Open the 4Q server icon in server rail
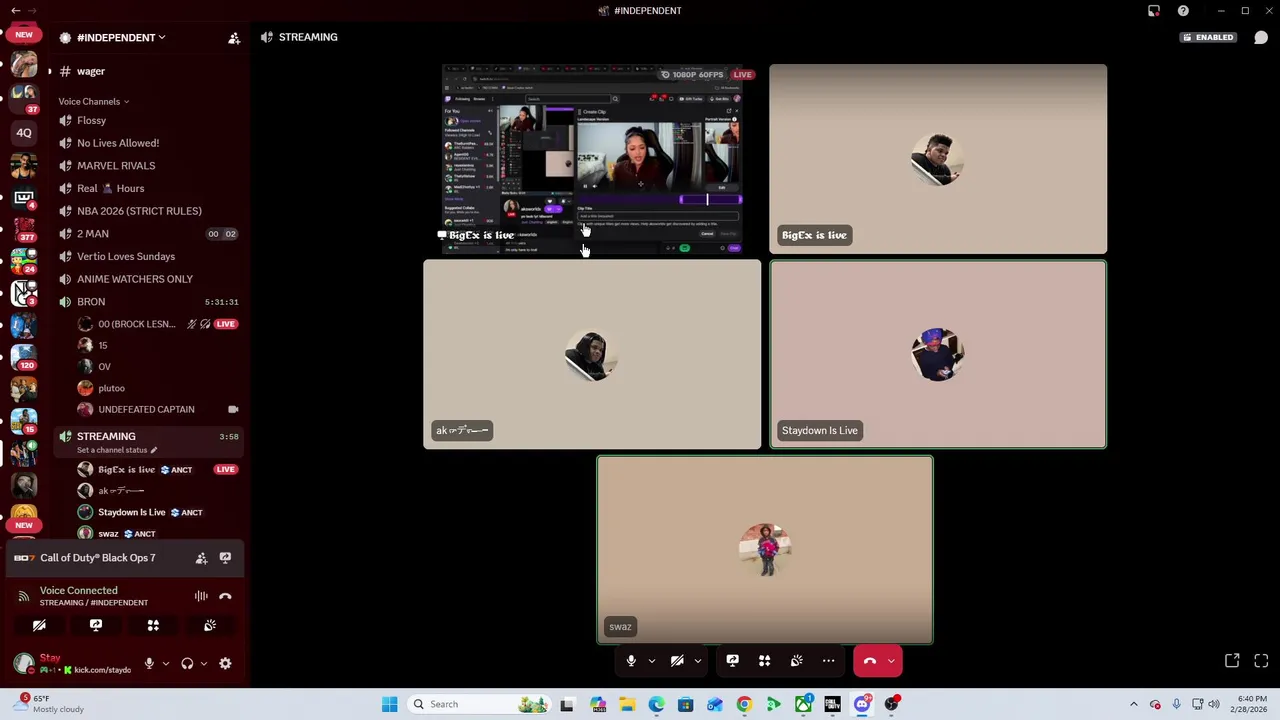The height and width of the screenshot is (720, 1280). click(x=24, y=132)
